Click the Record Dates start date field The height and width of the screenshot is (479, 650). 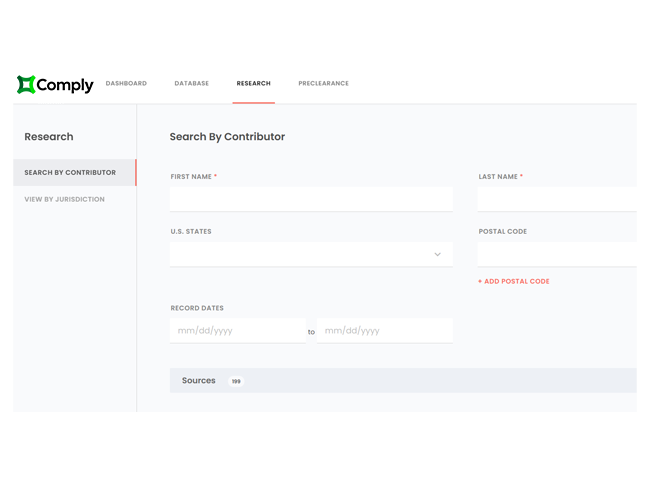point(237,331)
